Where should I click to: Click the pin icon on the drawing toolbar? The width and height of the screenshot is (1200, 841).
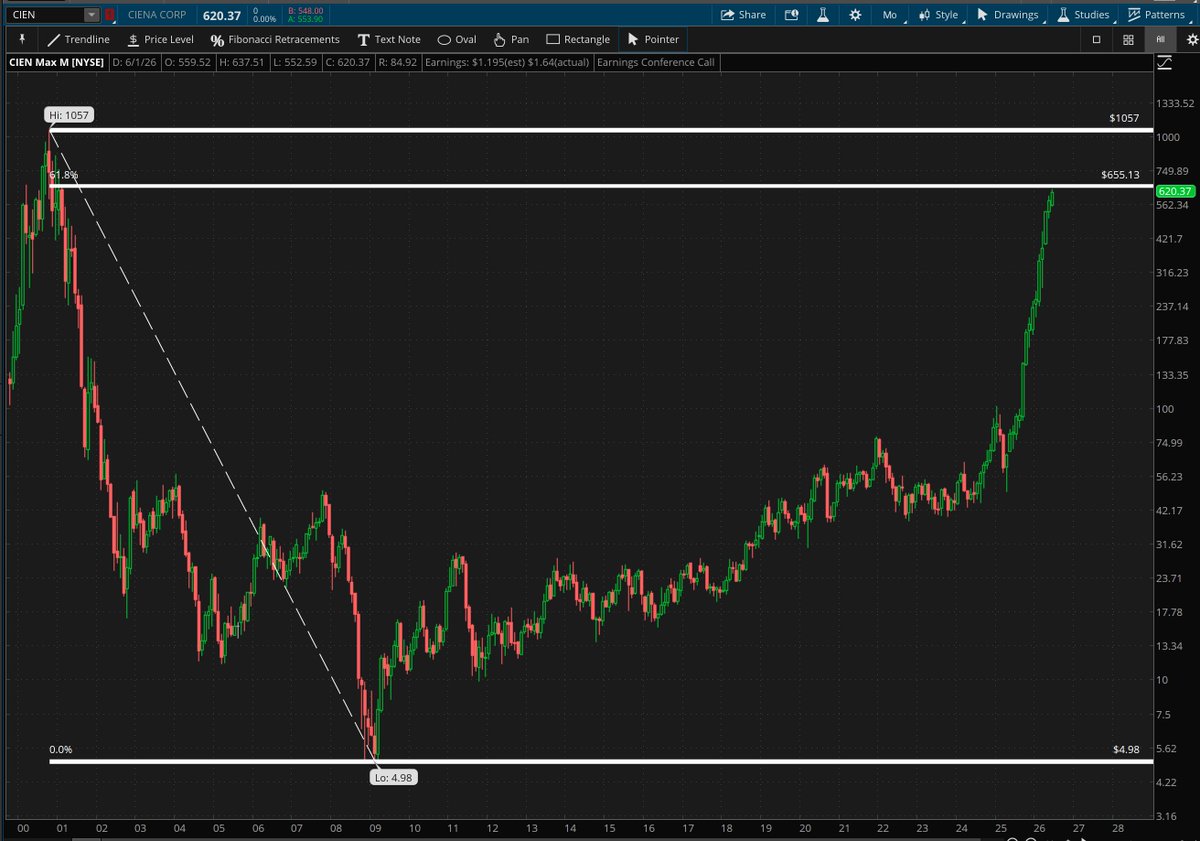click(22, 39)
